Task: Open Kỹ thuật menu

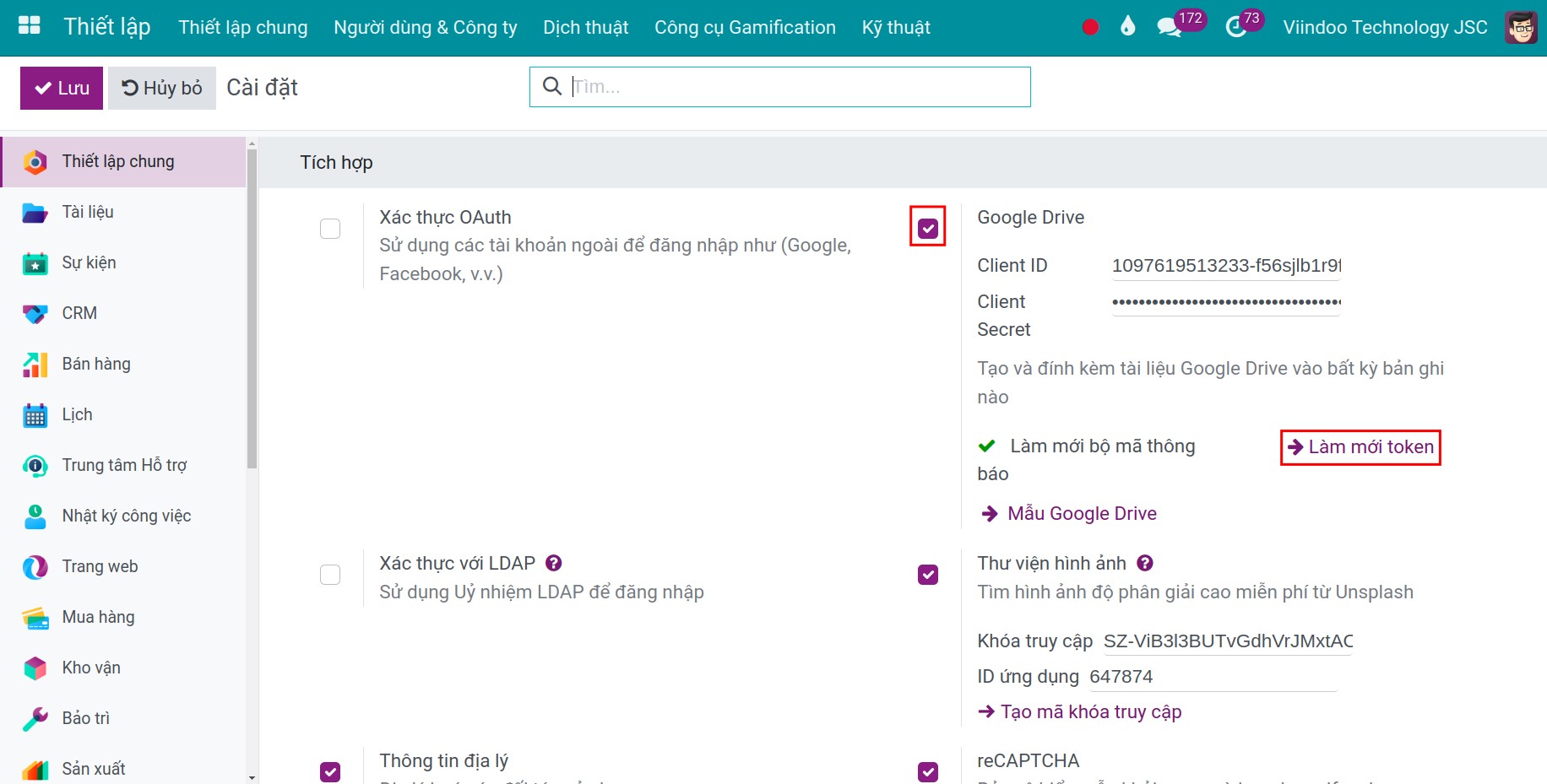Action: [896, 27]
